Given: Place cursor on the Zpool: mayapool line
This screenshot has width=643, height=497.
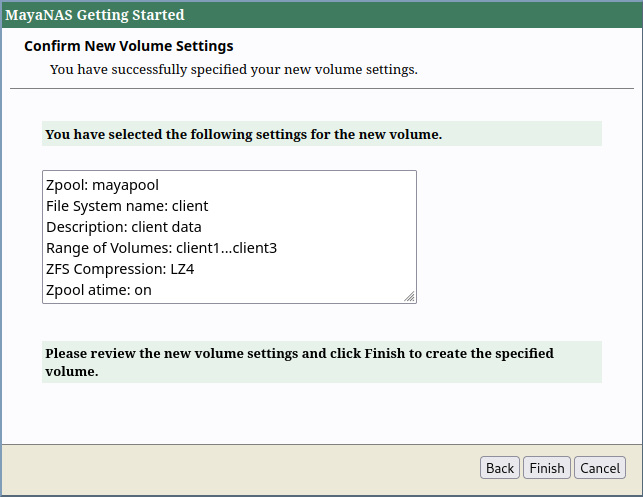Looking at the screenshot, I should point(102,185).
